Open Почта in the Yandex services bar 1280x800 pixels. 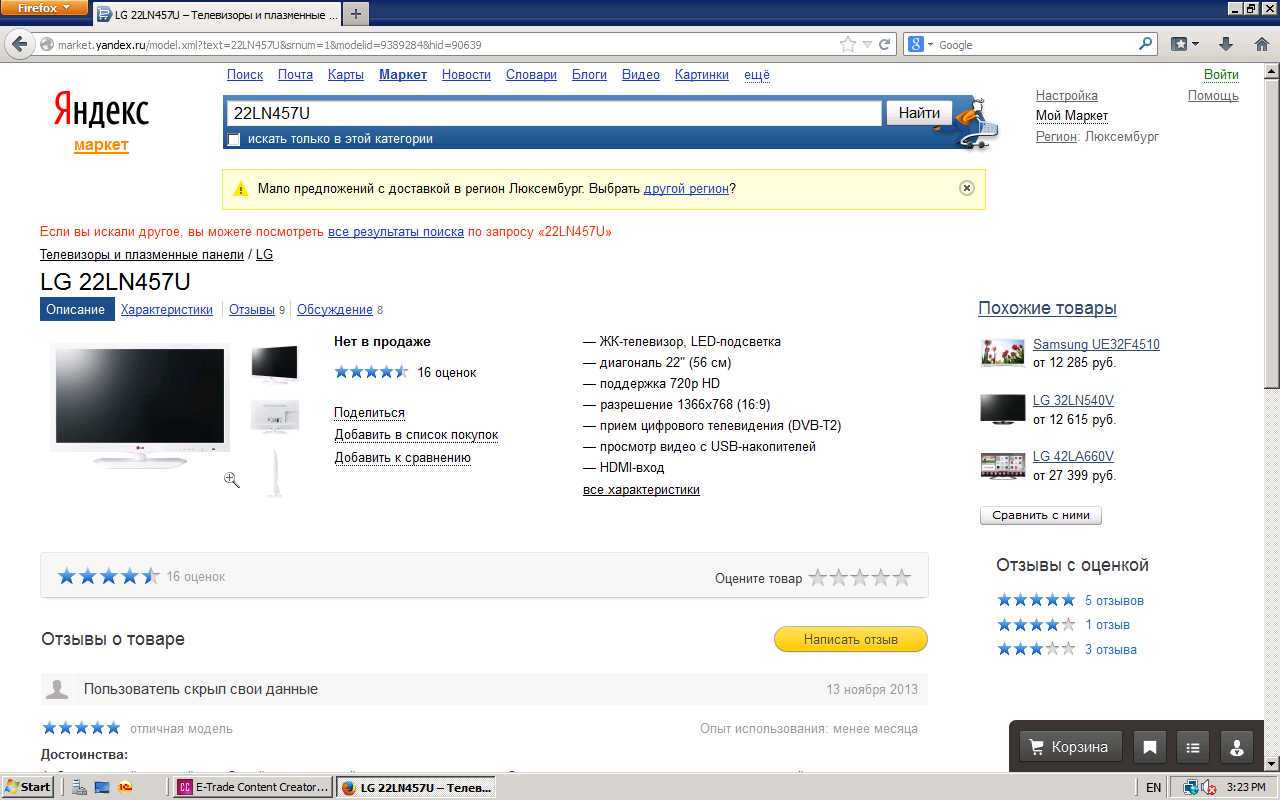pos(295,75)
